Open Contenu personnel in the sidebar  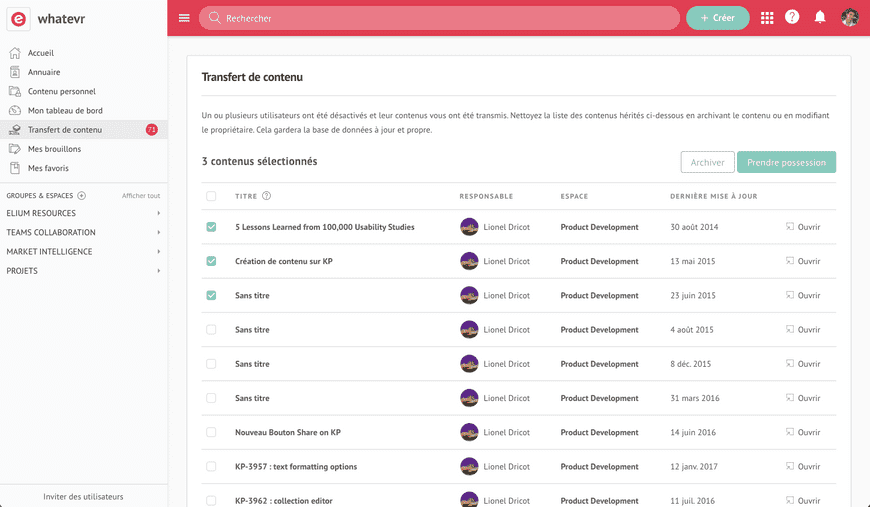[x=84, y=91]
